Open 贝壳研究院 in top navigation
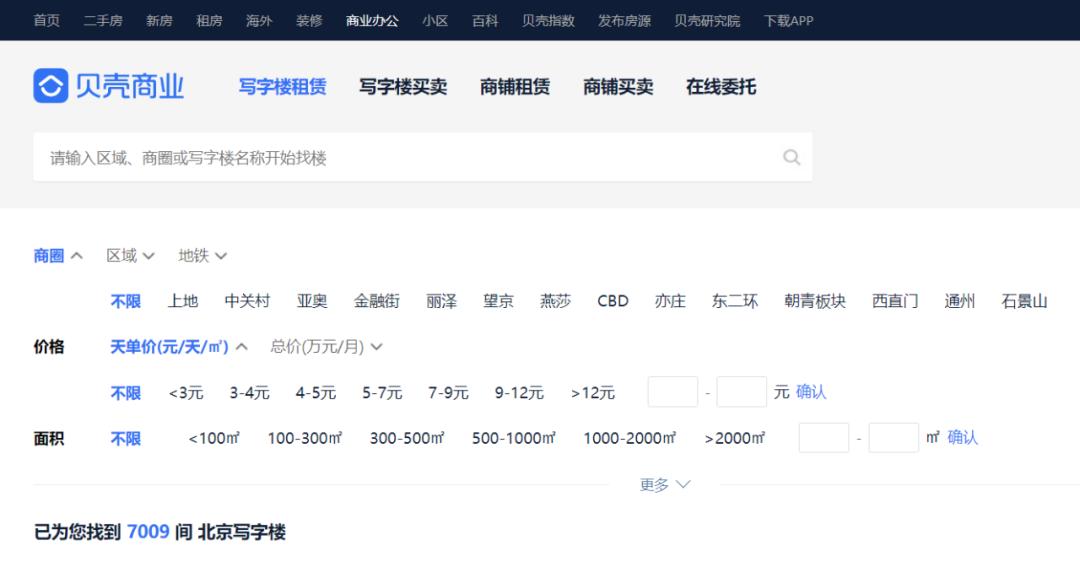The width and height of the screenshot is (1080, 562). point(707,21)
